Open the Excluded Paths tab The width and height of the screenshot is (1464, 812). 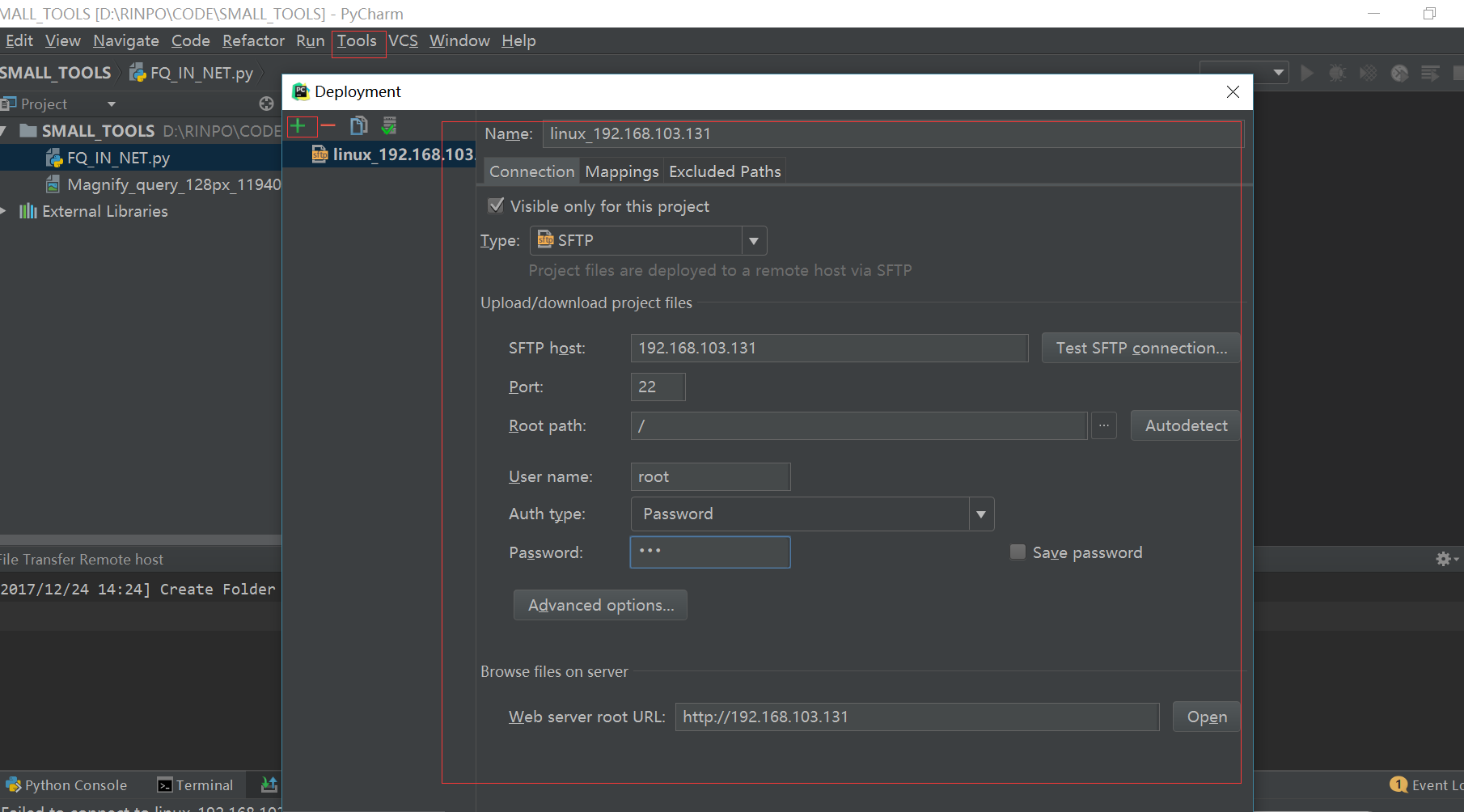coord(725,171)
